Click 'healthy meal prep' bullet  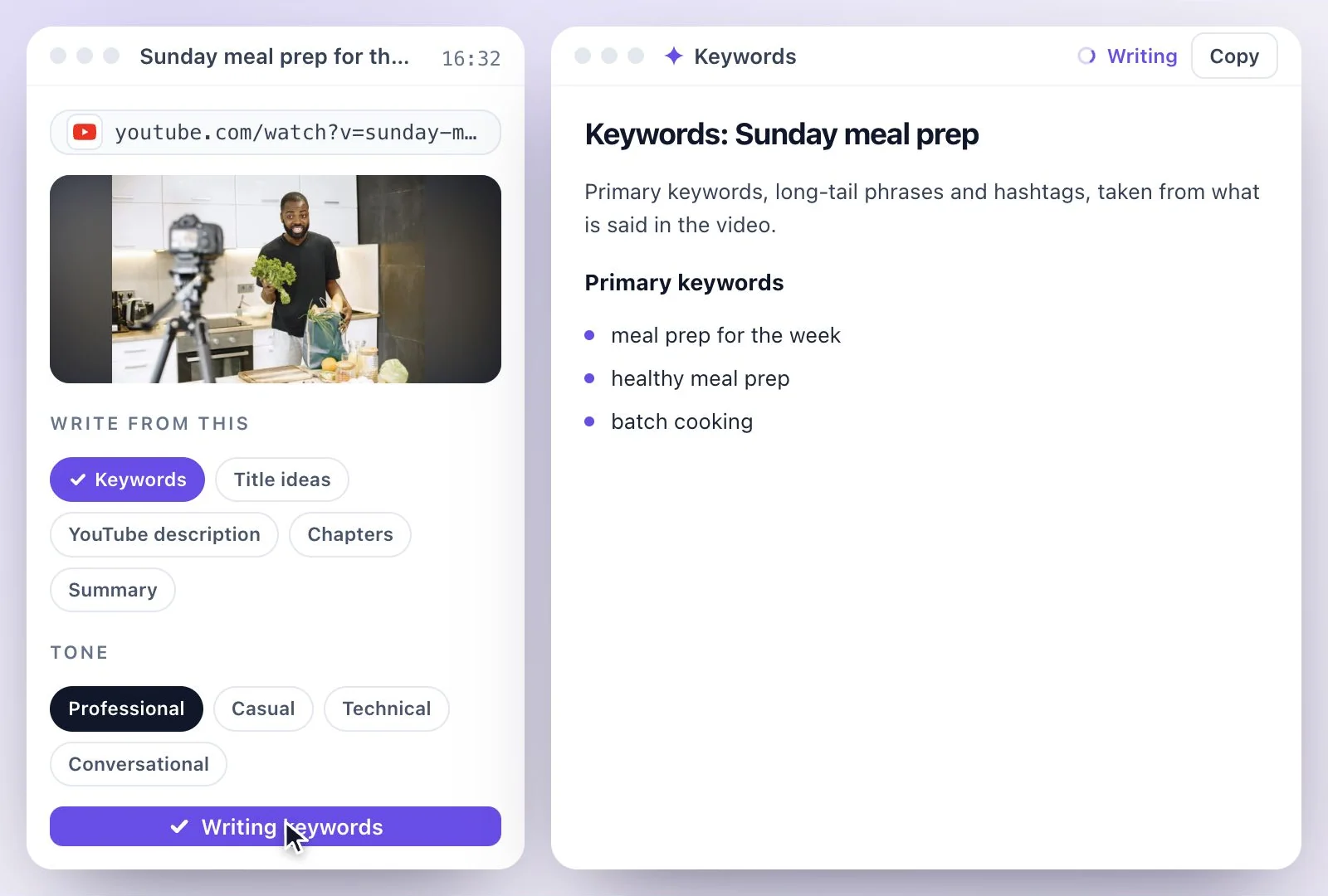[x=701, y=378]
